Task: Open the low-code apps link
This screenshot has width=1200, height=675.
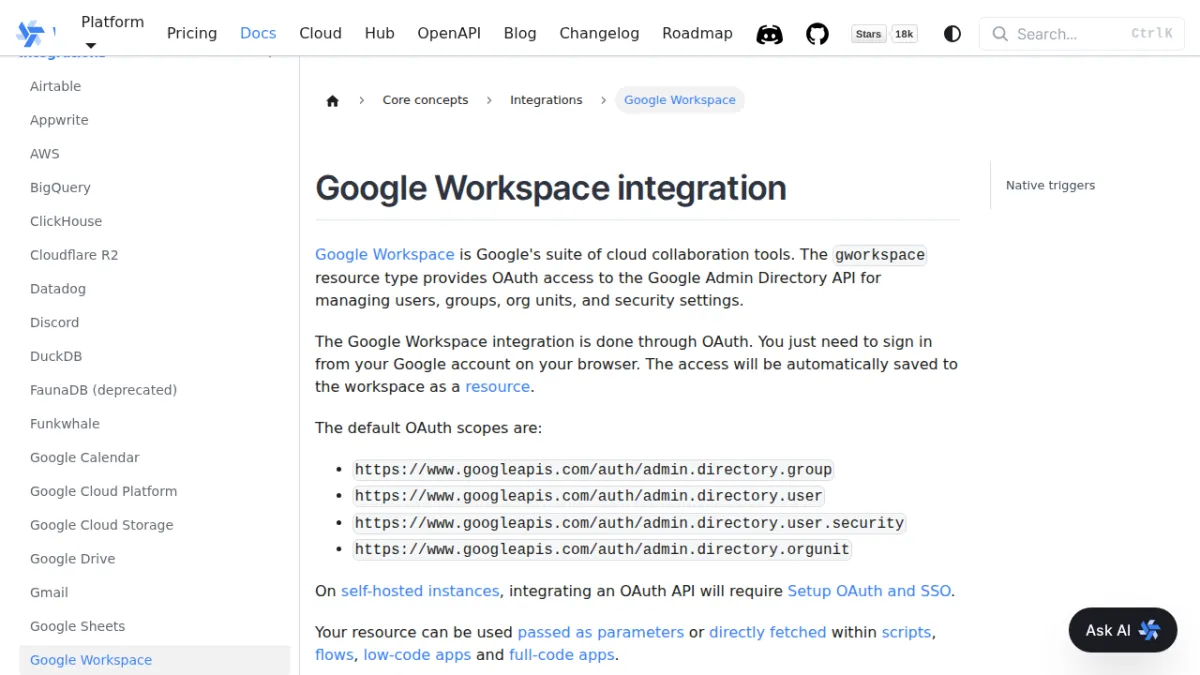Action: (x=417, y=655)
